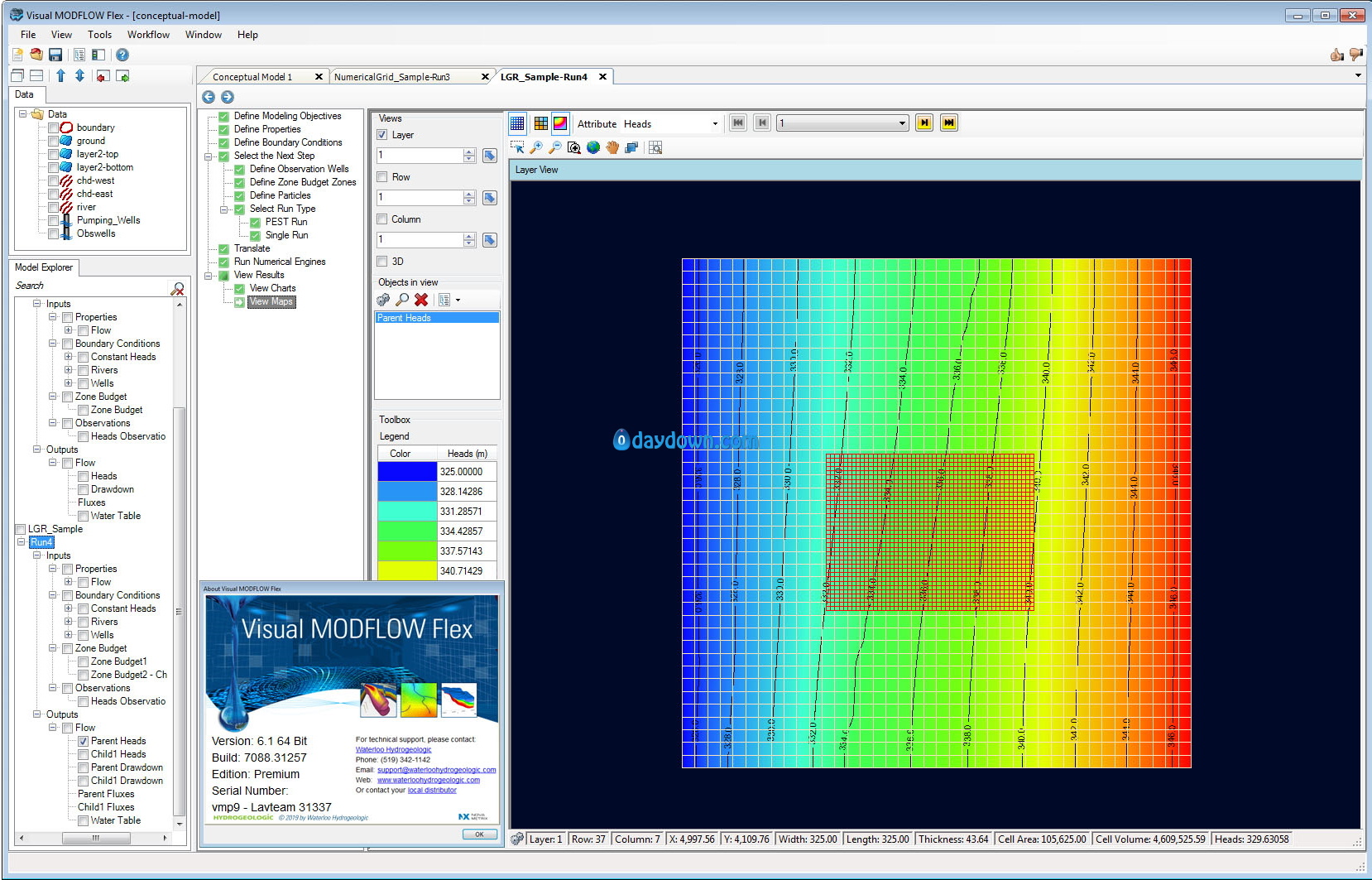Select the zoom in magnifier tool
Image resolution: width=1372 pixels, height=880 pixels.
click(536, 147)
